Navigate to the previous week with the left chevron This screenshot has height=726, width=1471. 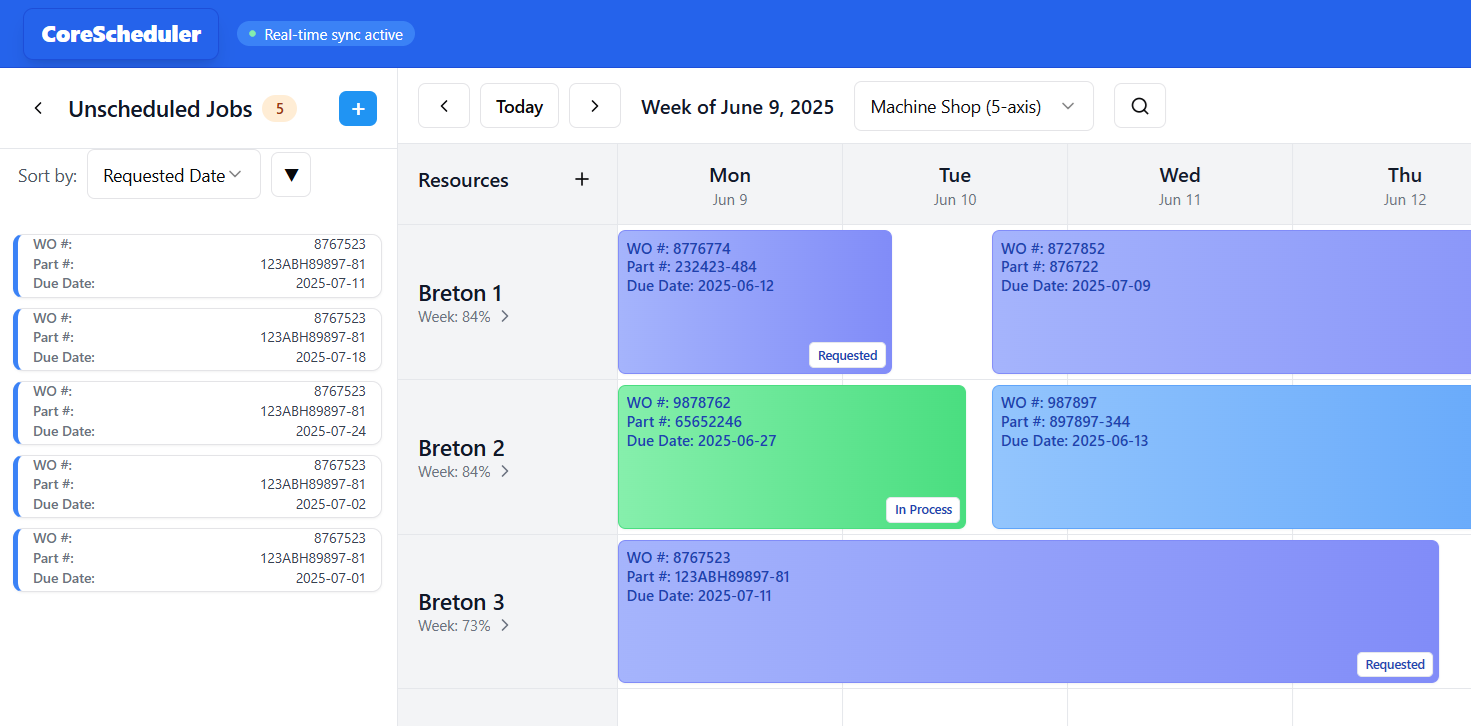coord(444,105)
